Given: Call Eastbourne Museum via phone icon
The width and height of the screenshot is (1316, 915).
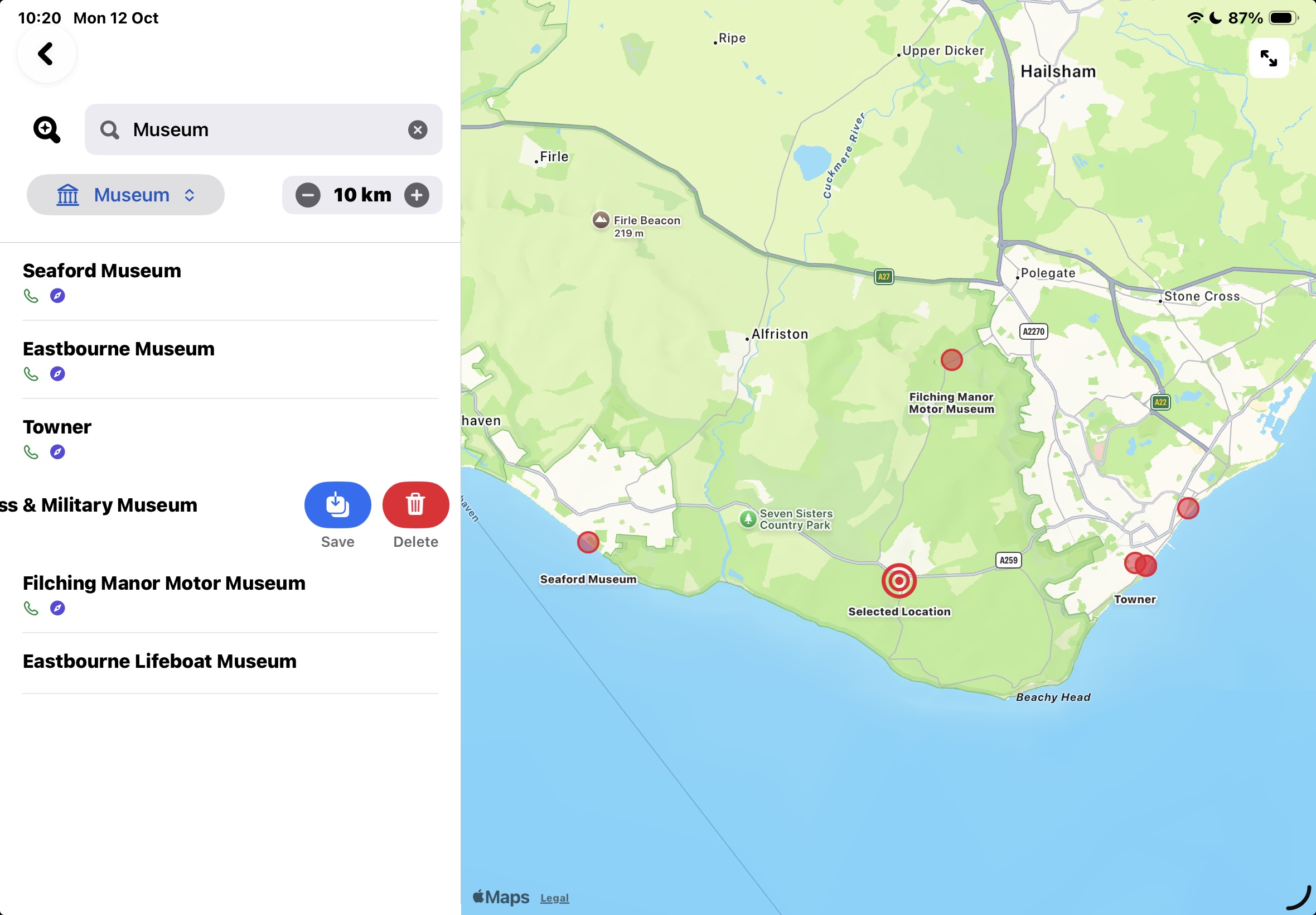Looking at the screenshot, I should tap(31, 374).
